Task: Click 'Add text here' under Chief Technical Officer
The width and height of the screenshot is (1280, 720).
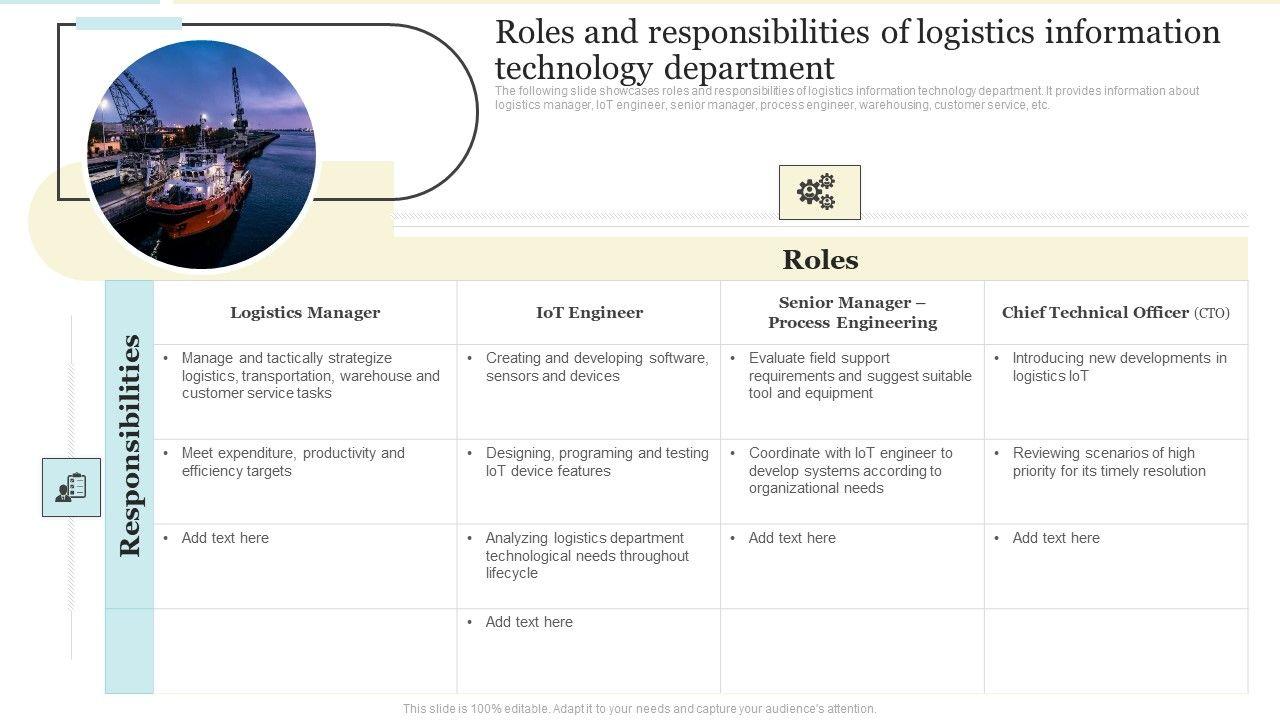Action: pyautogui.click(x=1056, y=538)
